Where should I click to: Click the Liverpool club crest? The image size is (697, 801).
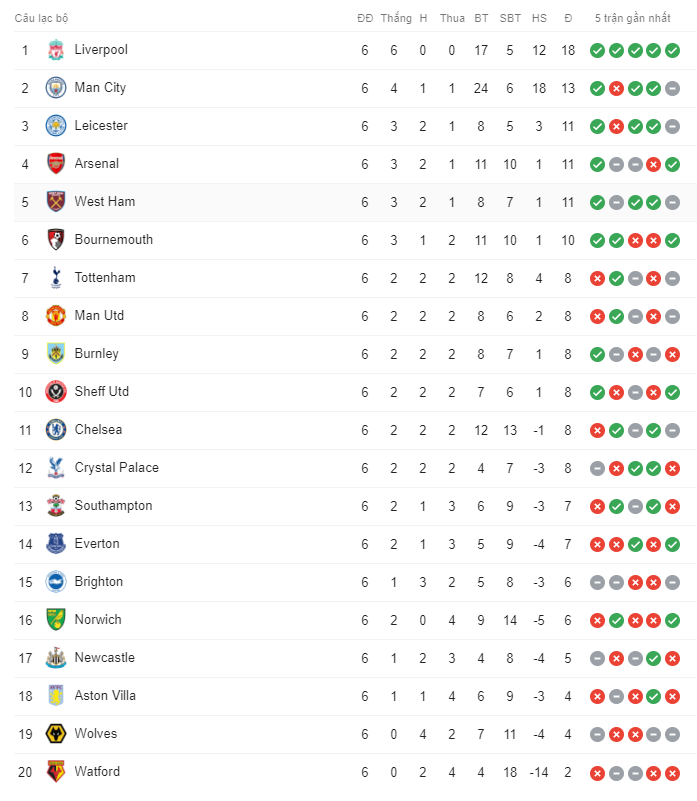tap(56, 50)
